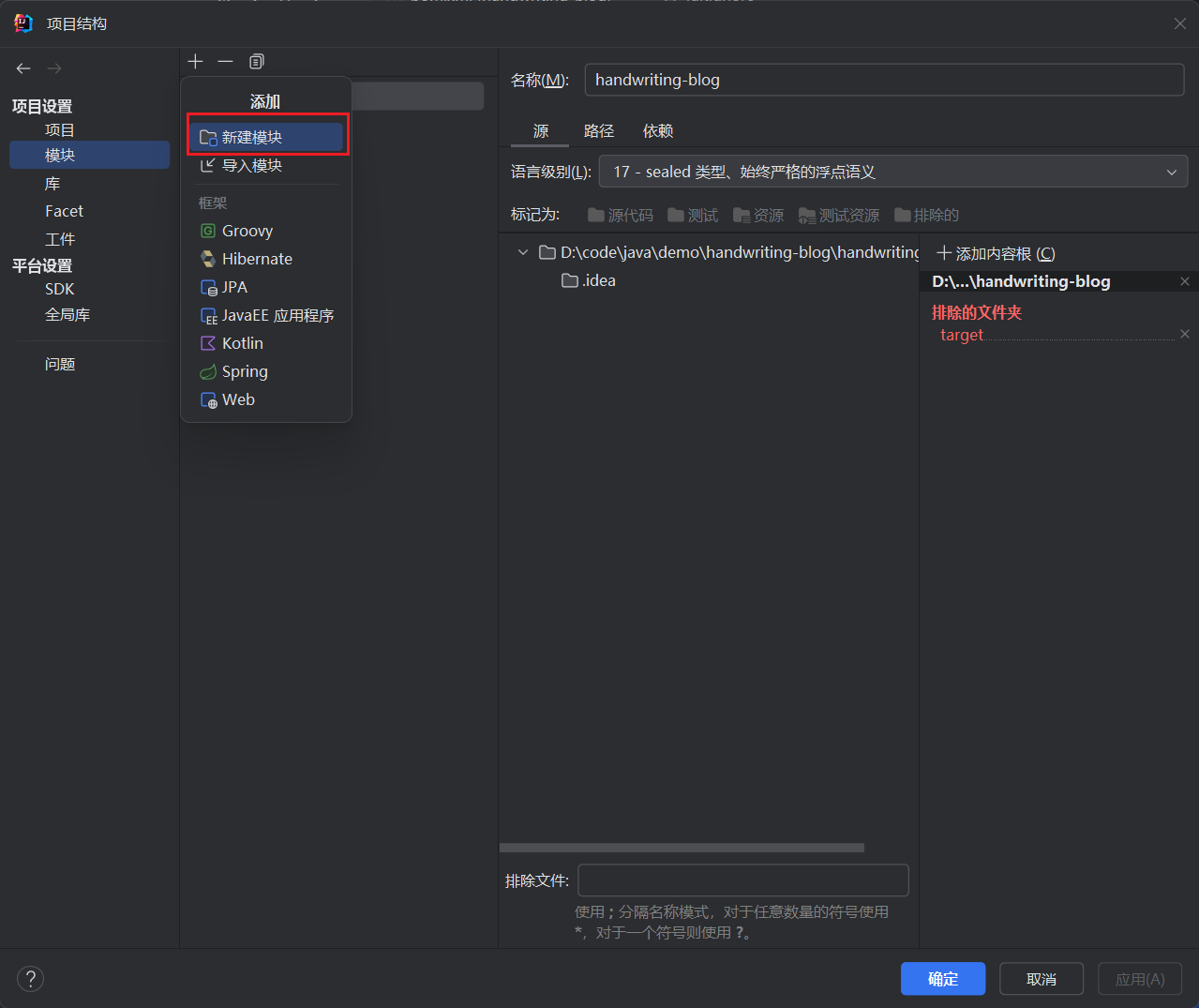Viewport: 1199px width, 1008px height.
Task: Click the target excluded folder entry
Action: (x=962, y=335)
